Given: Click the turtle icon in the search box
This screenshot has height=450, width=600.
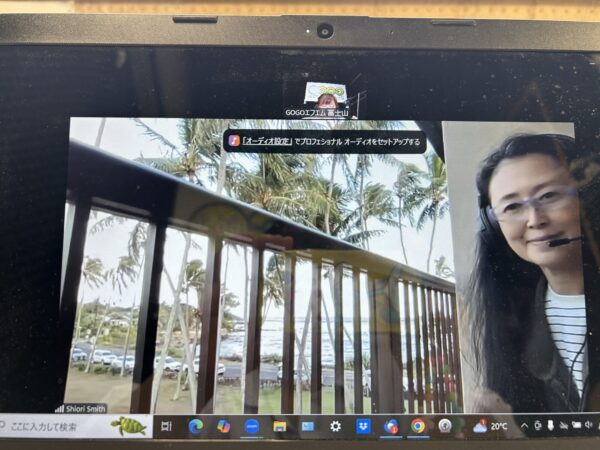Looking at the screenshot, I should pyautogui.click(x=128, y=426).
